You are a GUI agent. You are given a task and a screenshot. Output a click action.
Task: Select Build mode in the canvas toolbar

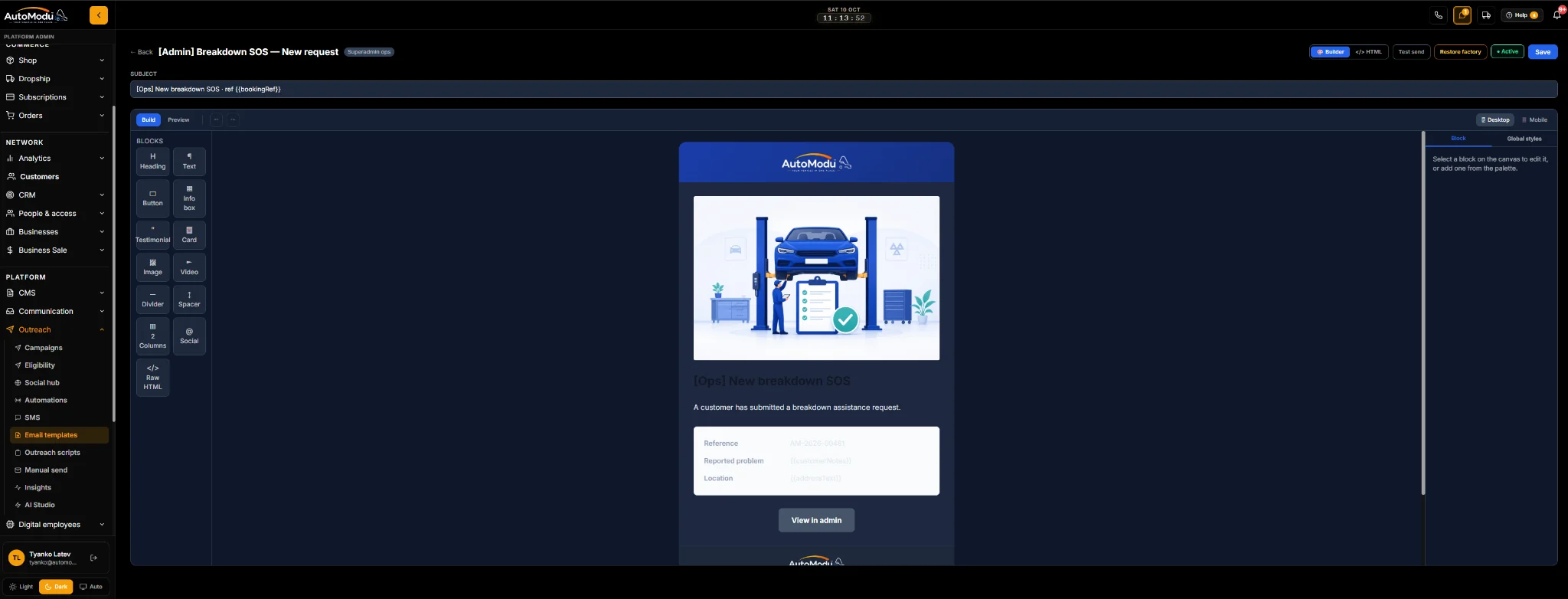pyautogui.click(x=149, y=119)
